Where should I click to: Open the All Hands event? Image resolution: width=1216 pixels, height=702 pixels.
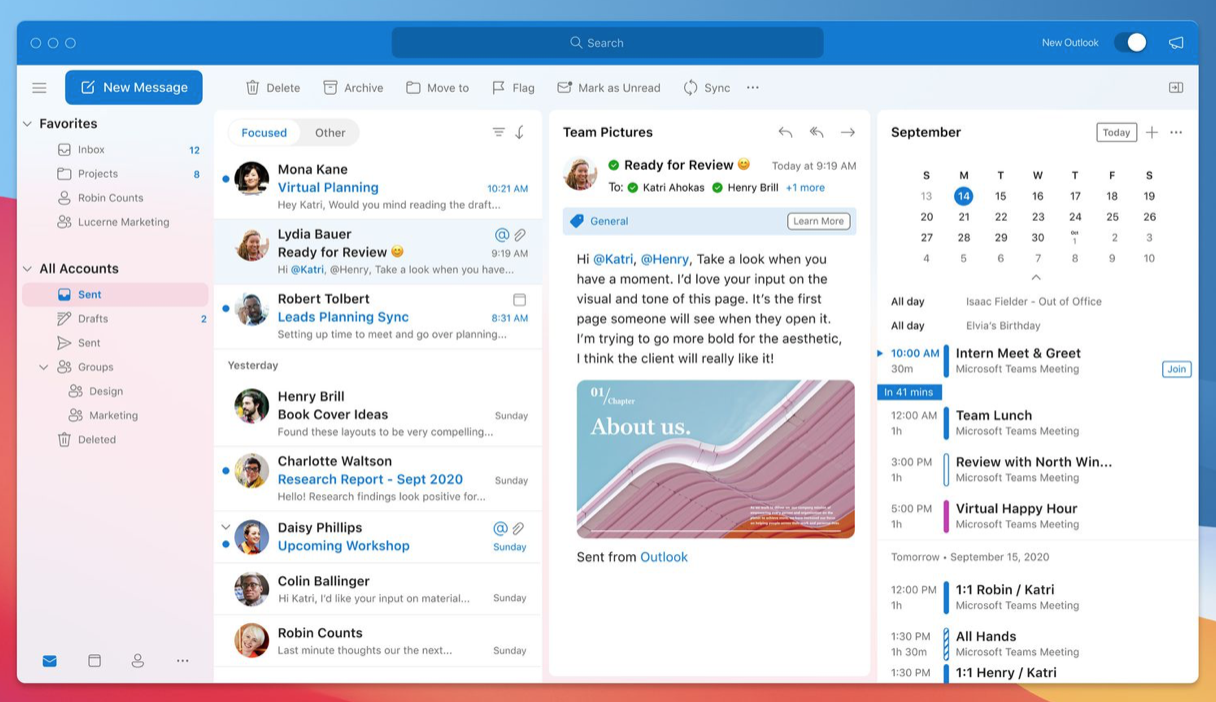click(x=1036, y=643)
